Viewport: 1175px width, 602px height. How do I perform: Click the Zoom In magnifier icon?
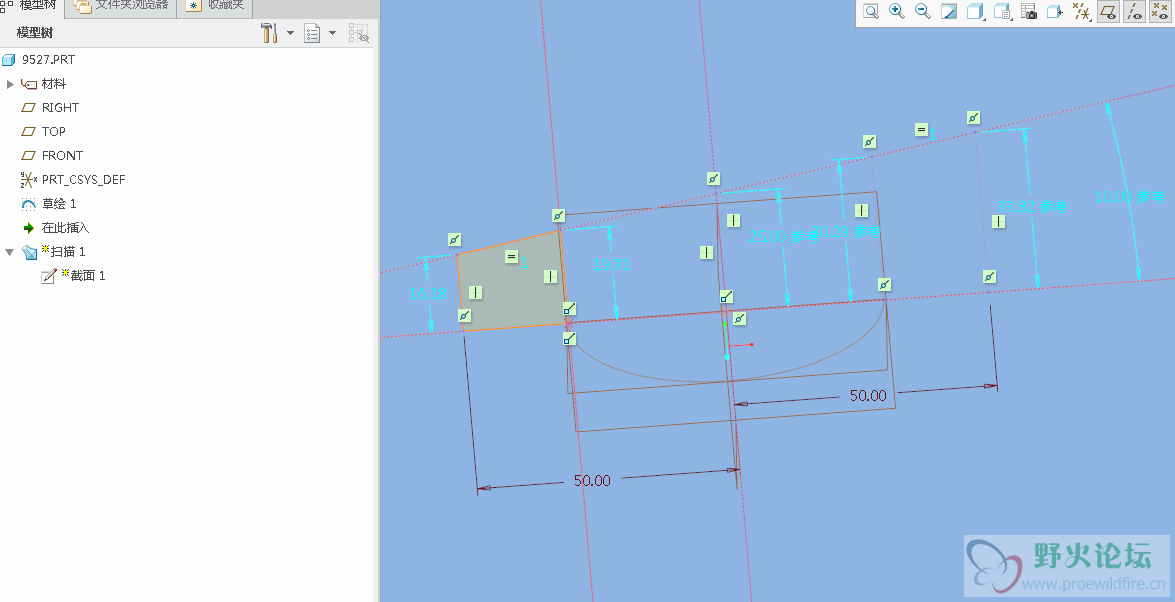(x=896, y=11)
